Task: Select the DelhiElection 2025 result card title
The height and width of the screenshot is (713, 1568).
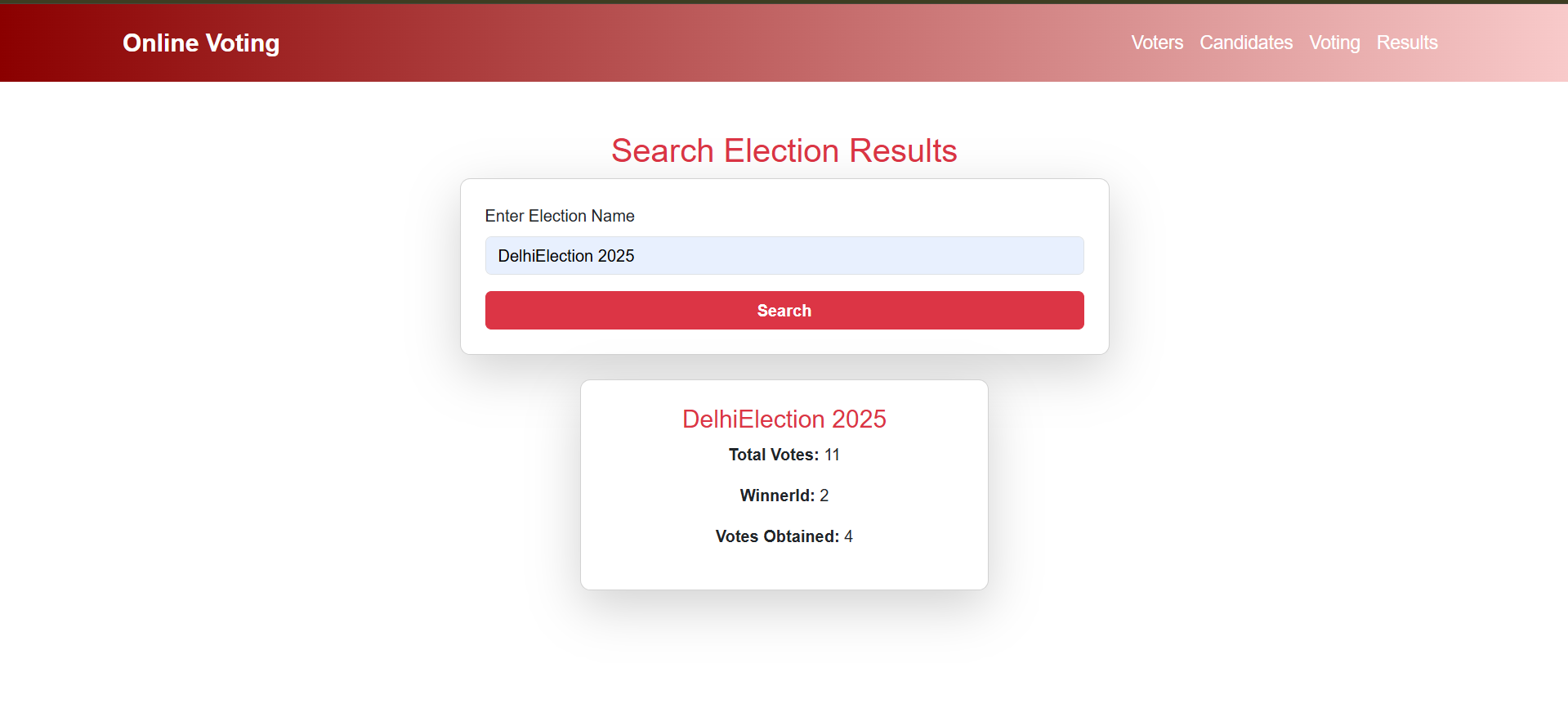Action: tap(784, 419)
